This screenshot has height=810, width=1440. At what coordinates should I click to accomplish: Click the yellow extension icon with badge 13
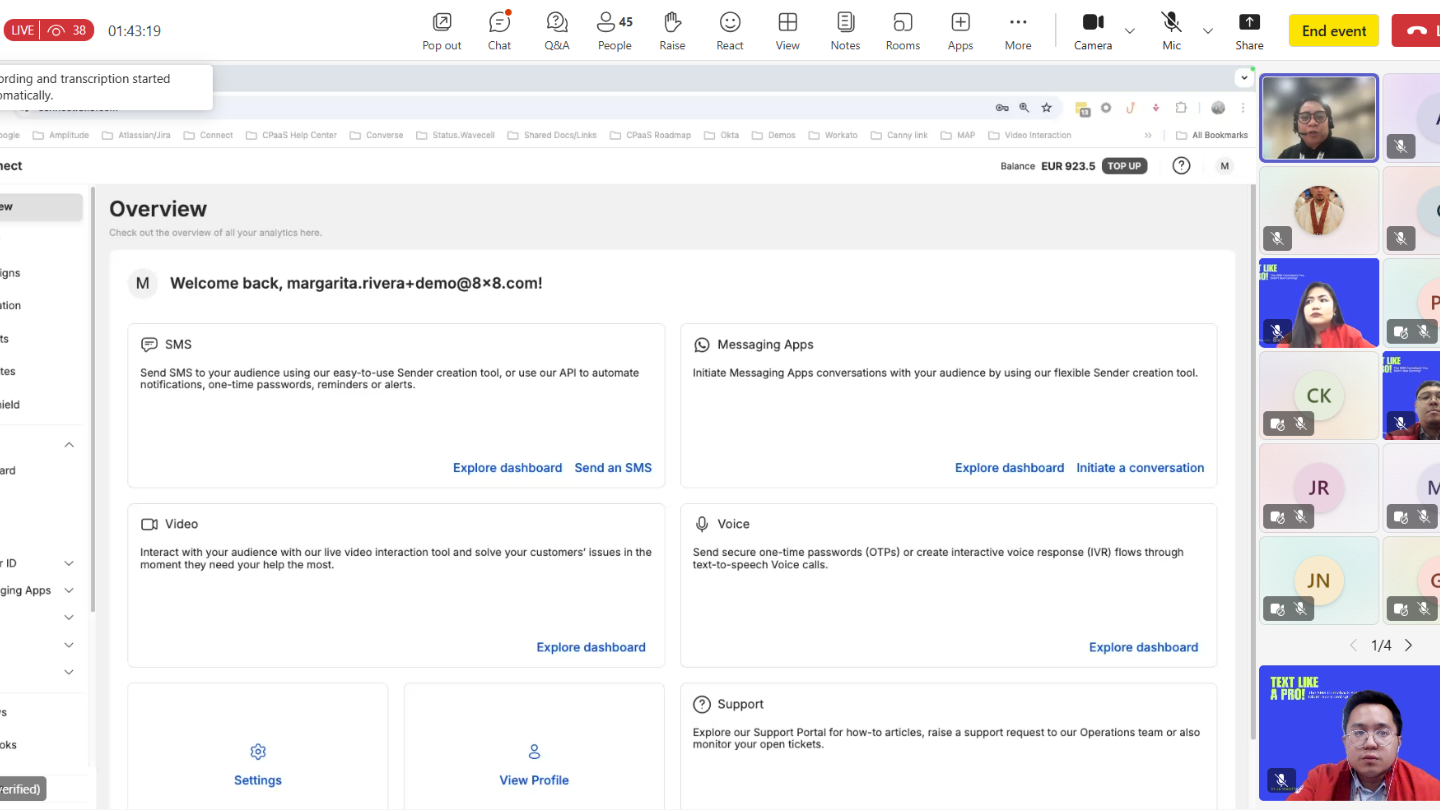click(1082, 108)
